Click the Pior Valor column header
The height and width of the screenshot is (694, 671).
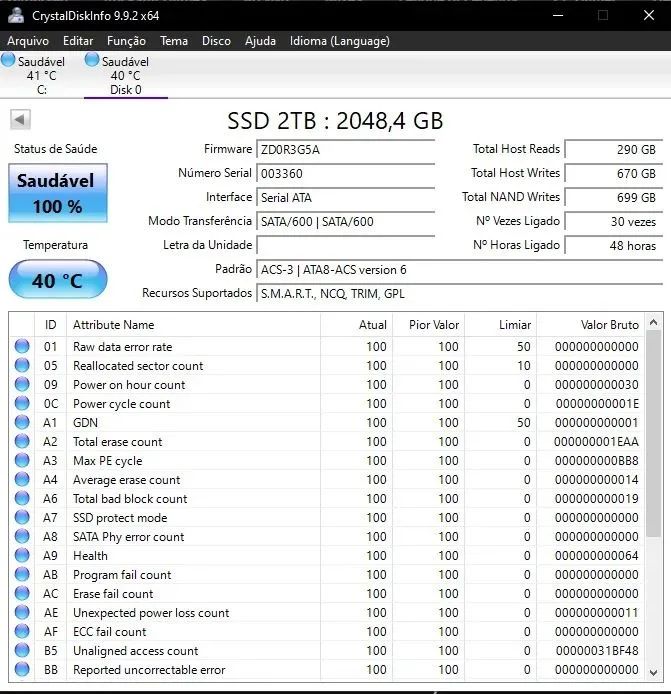pyautogui.click(x=428, y=325)
